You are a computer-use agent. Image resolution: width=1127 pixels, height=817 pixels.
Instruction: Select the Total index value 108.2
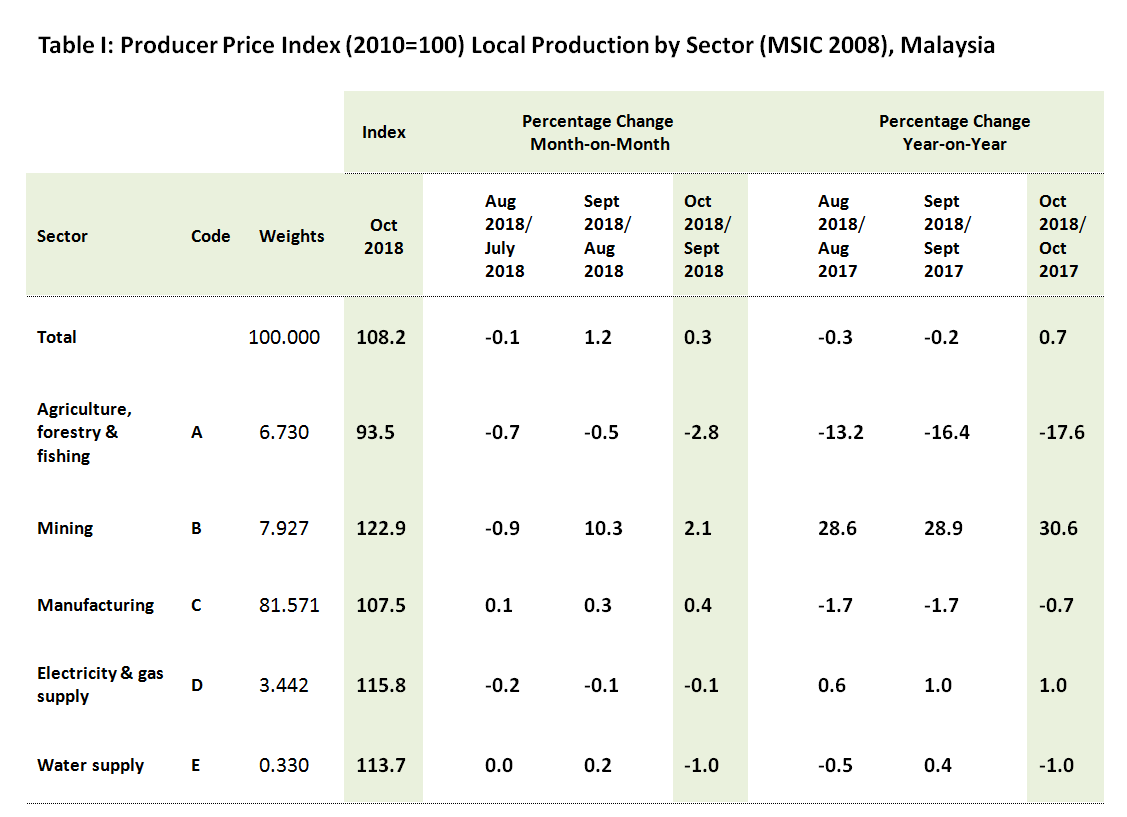pyautogui.click(x=381, y=337)
